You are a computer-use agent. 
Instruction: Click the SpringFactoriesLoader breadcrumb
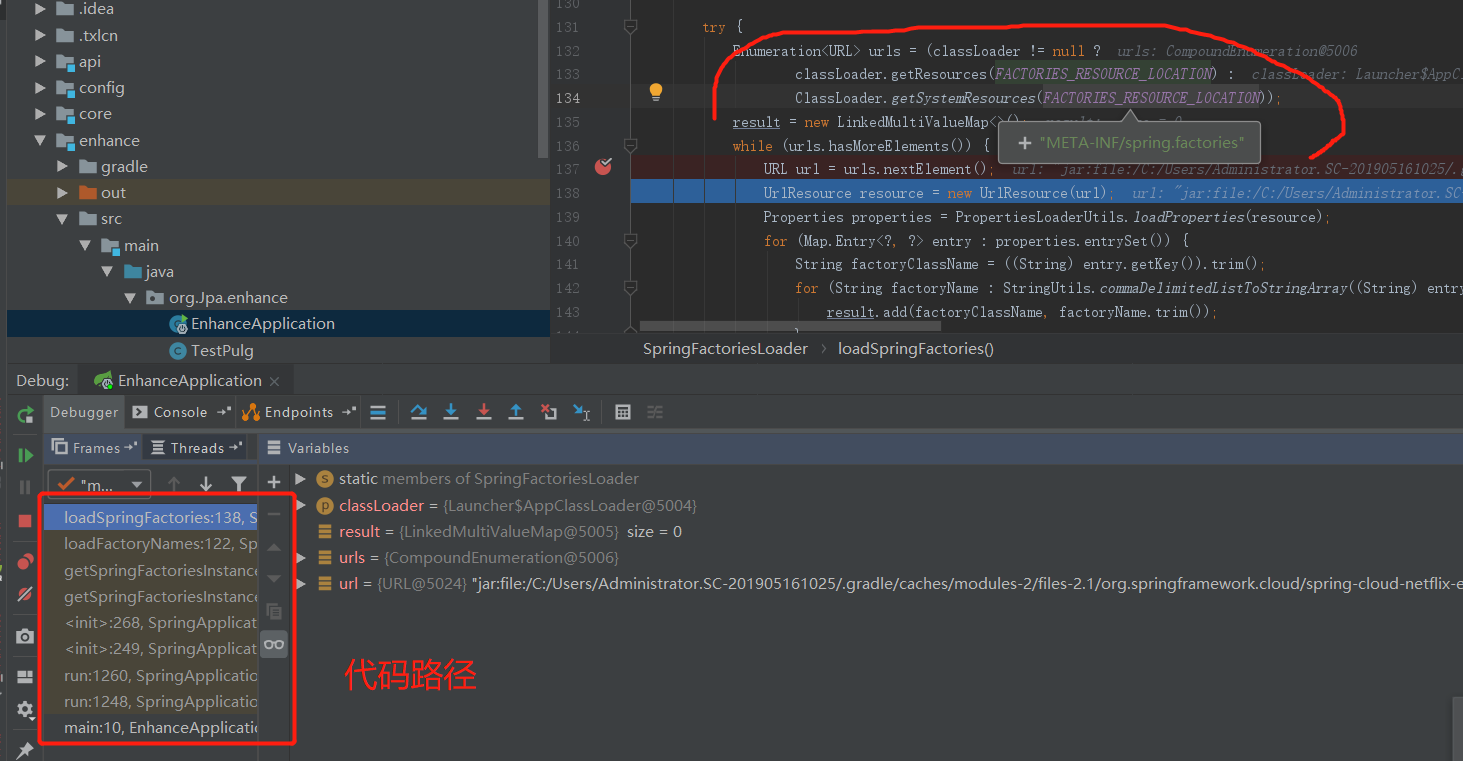point(725,349)
